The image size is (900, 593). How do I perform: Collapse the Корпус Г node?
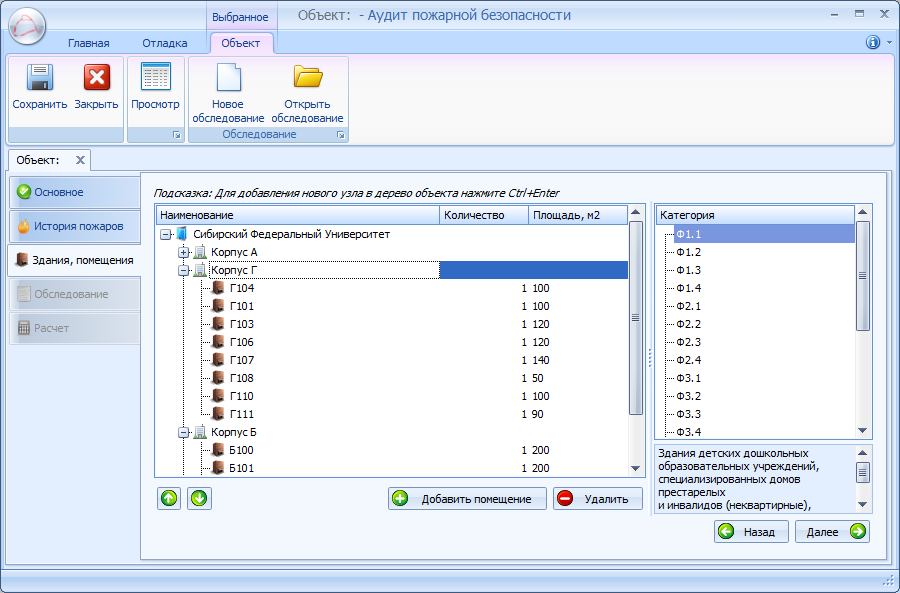(183, 270)
